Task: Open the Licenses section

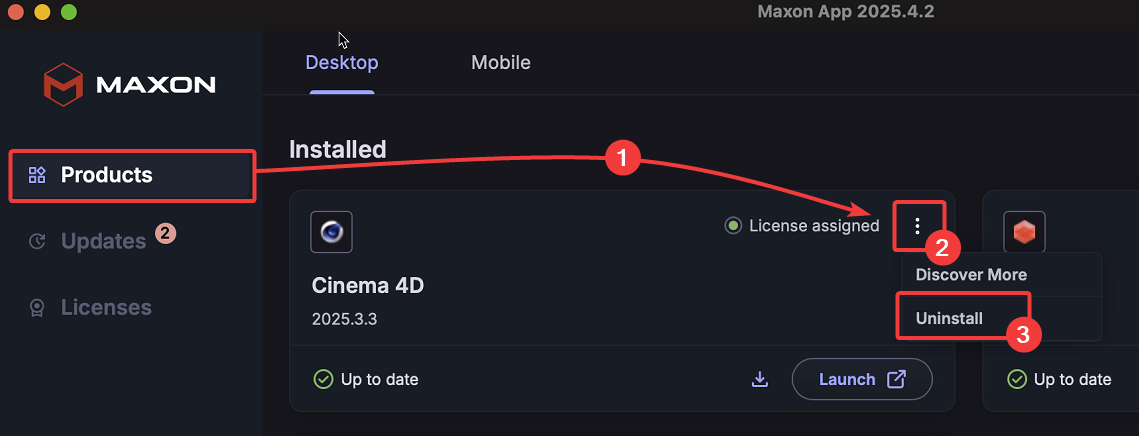Action: click(106, 307)
